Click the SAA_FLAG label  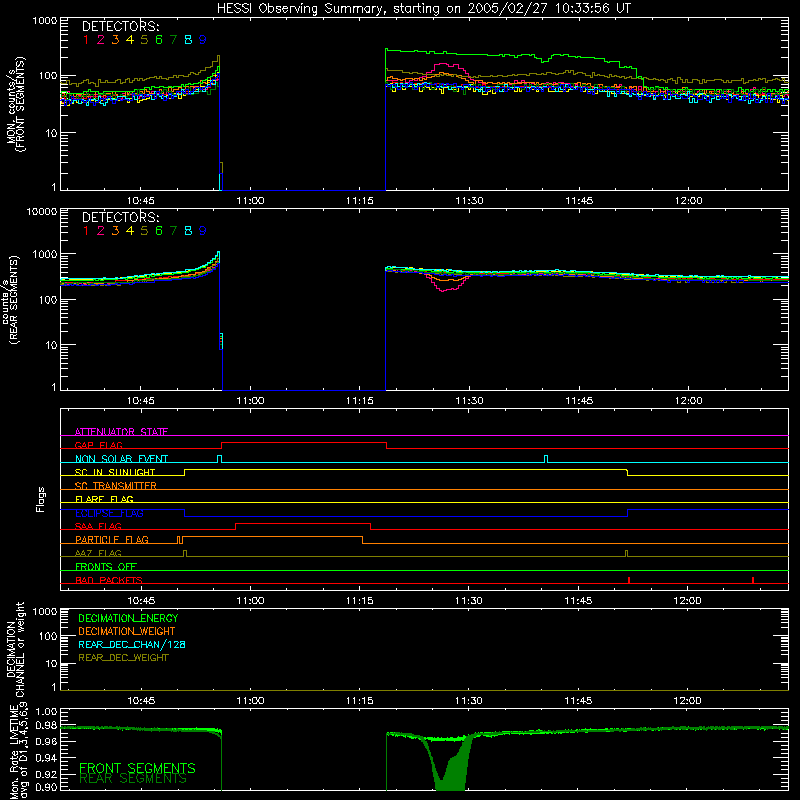pyautogui.click(x=98, y=526)
